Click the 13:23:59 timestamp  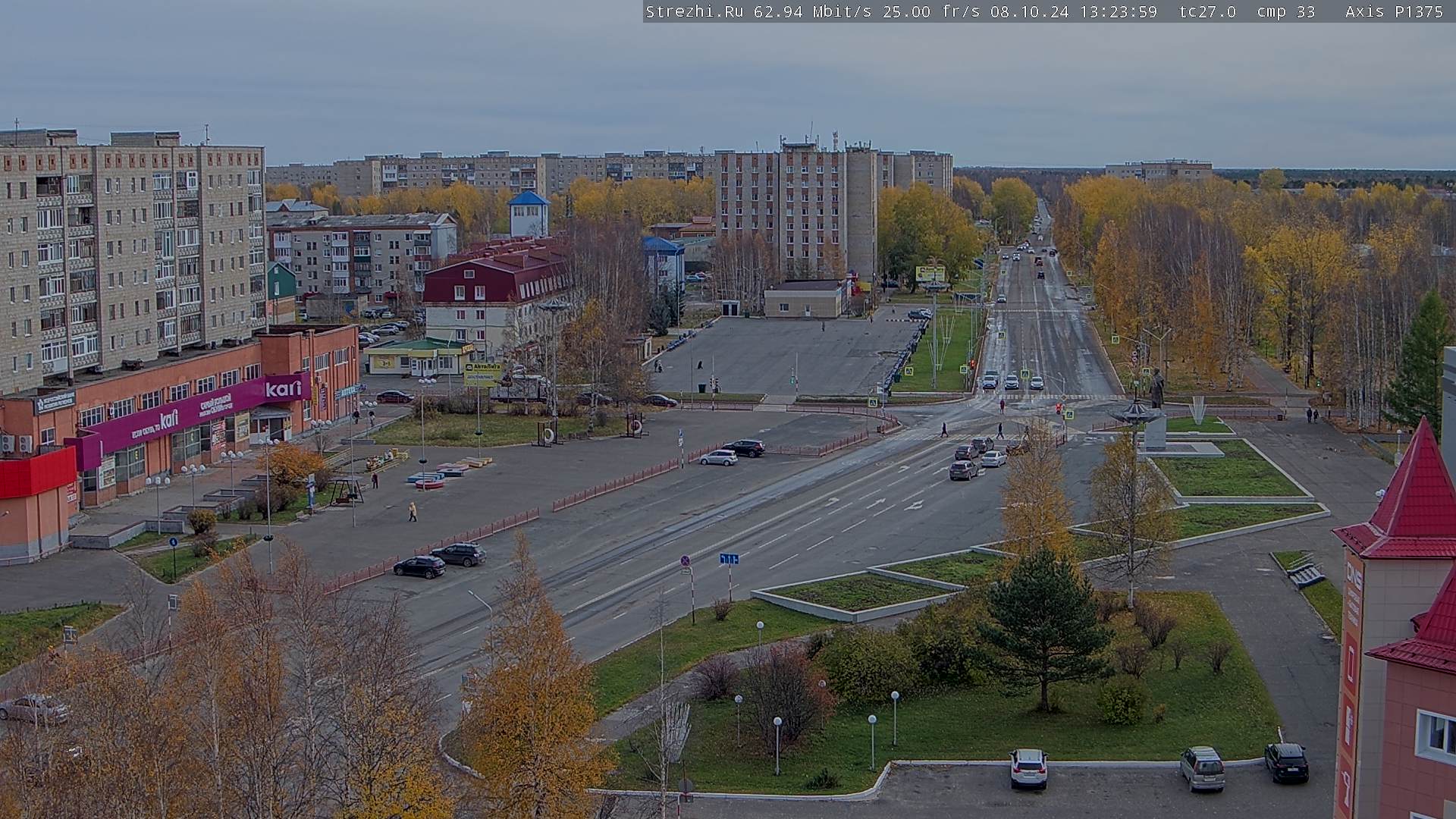point(1118,11)
